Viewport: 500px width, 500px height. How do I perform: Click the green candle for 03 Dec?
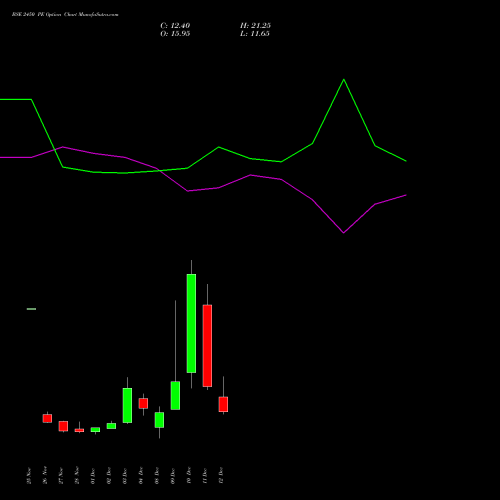point(127,405)
